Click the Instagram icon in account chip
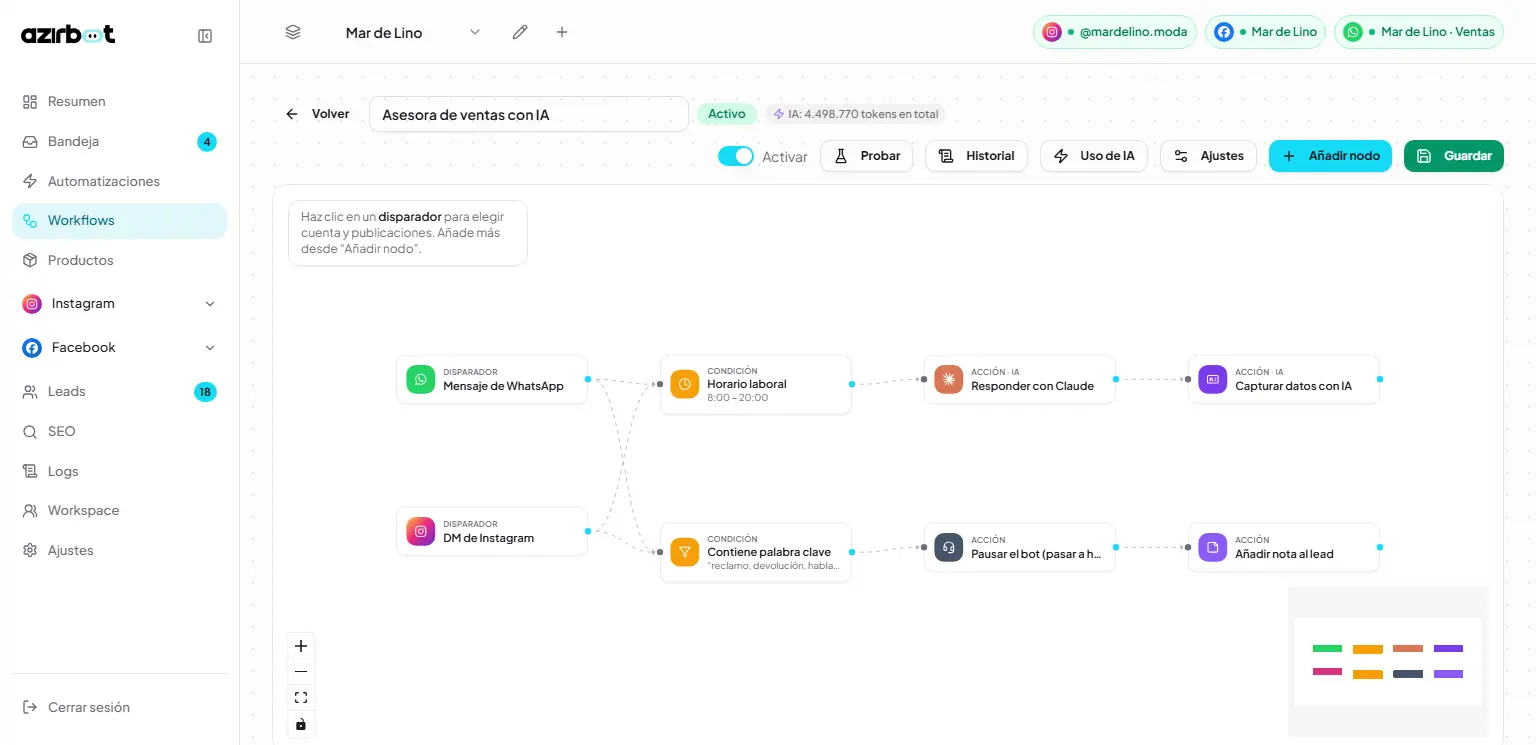The width and height of the screenshot is (1536, 745). click(1052, 32)
